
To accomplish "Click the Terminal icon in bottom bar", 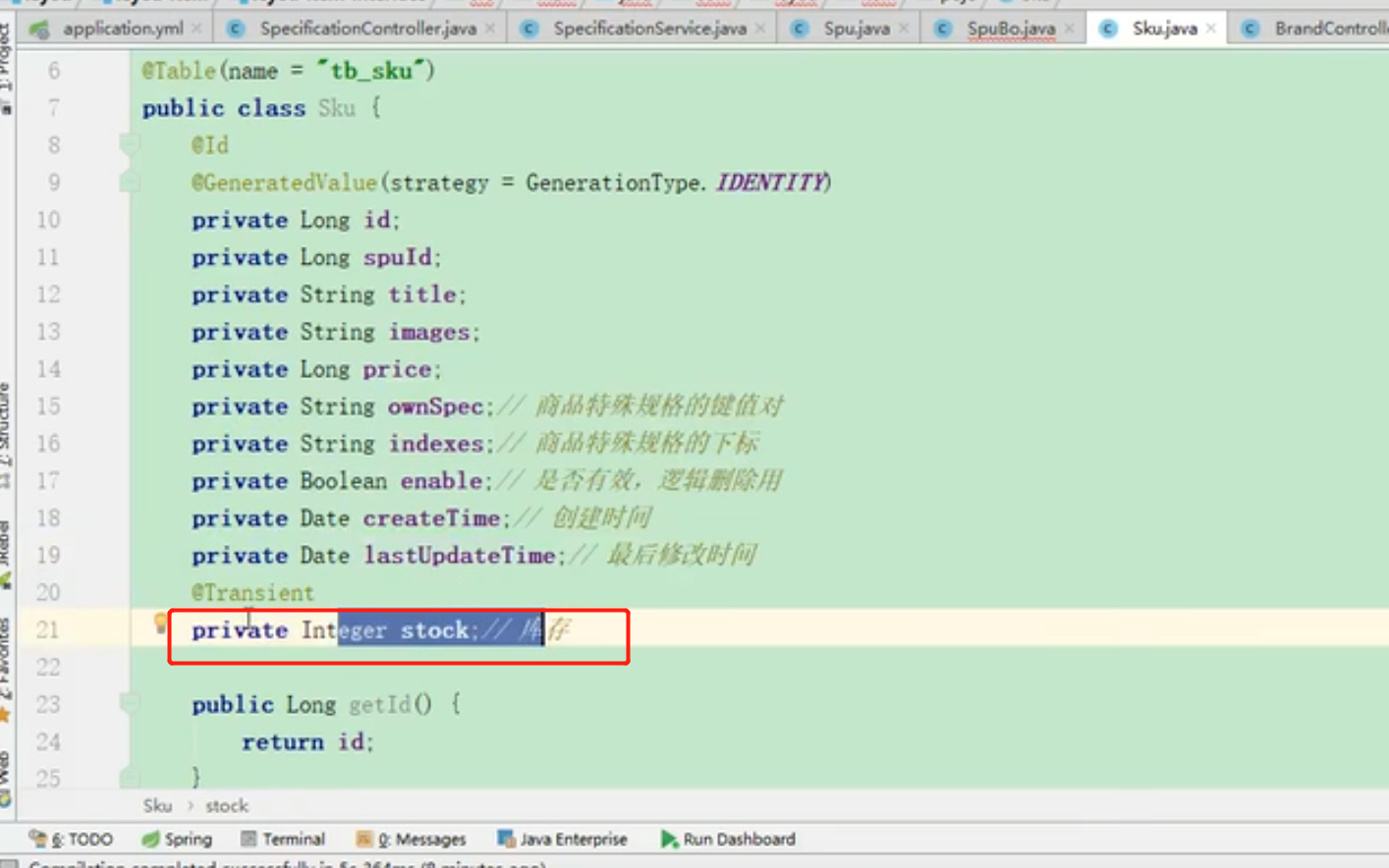I will (x=249, y=839).
